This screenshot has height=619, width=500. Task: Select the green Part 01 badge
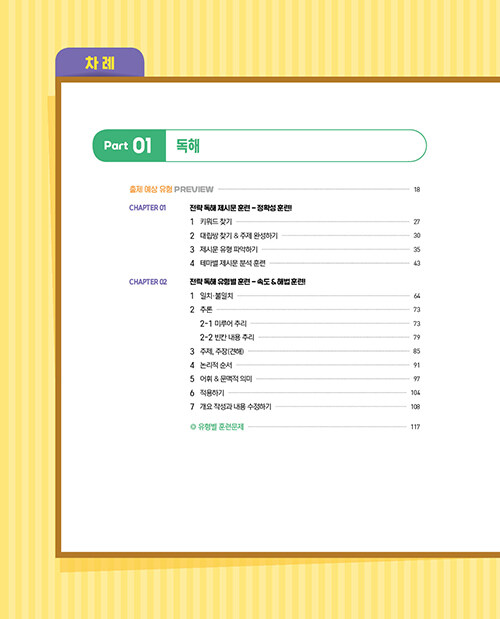coord(129,146)
